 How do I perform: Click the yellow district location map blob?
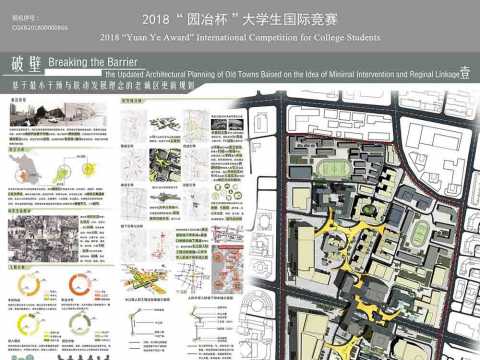coord(89,168)
